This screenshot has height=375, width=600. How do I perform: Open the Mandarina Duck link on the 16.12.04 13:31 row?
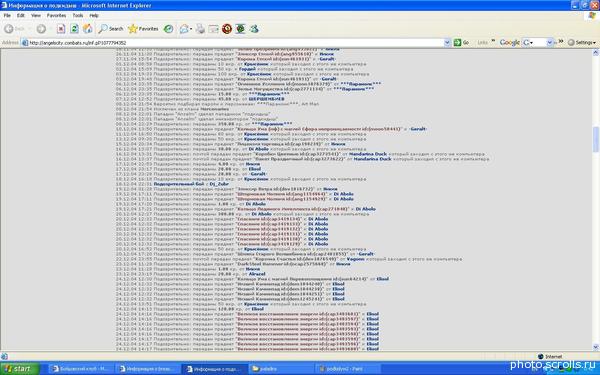pos(367,154)
